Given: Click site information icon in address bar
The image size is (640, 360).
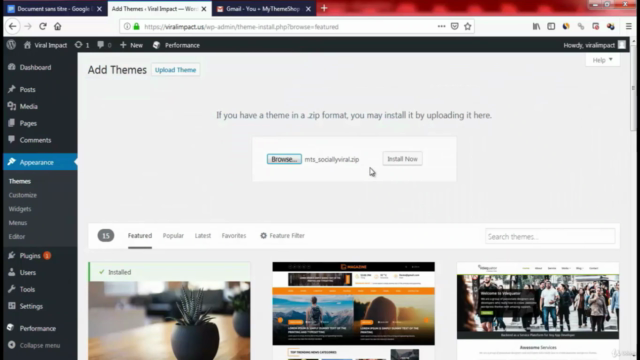Looking at the screenshot, I should (127, 27).
